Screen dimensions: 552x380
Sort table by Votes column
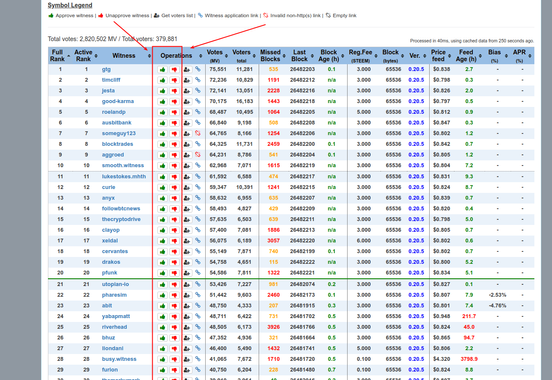coord(217,56)
